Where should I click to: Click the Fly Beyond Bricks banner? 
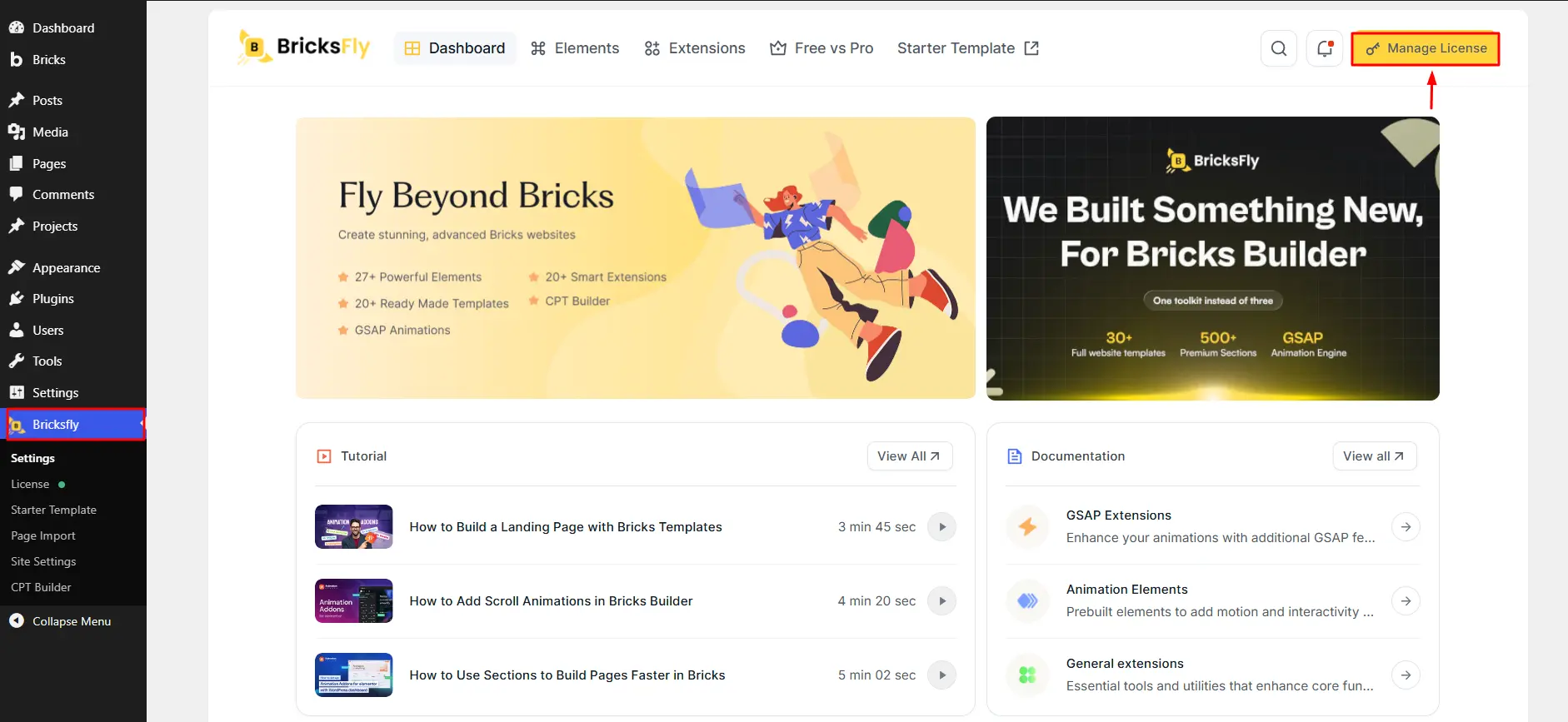(x=636, y=258)
